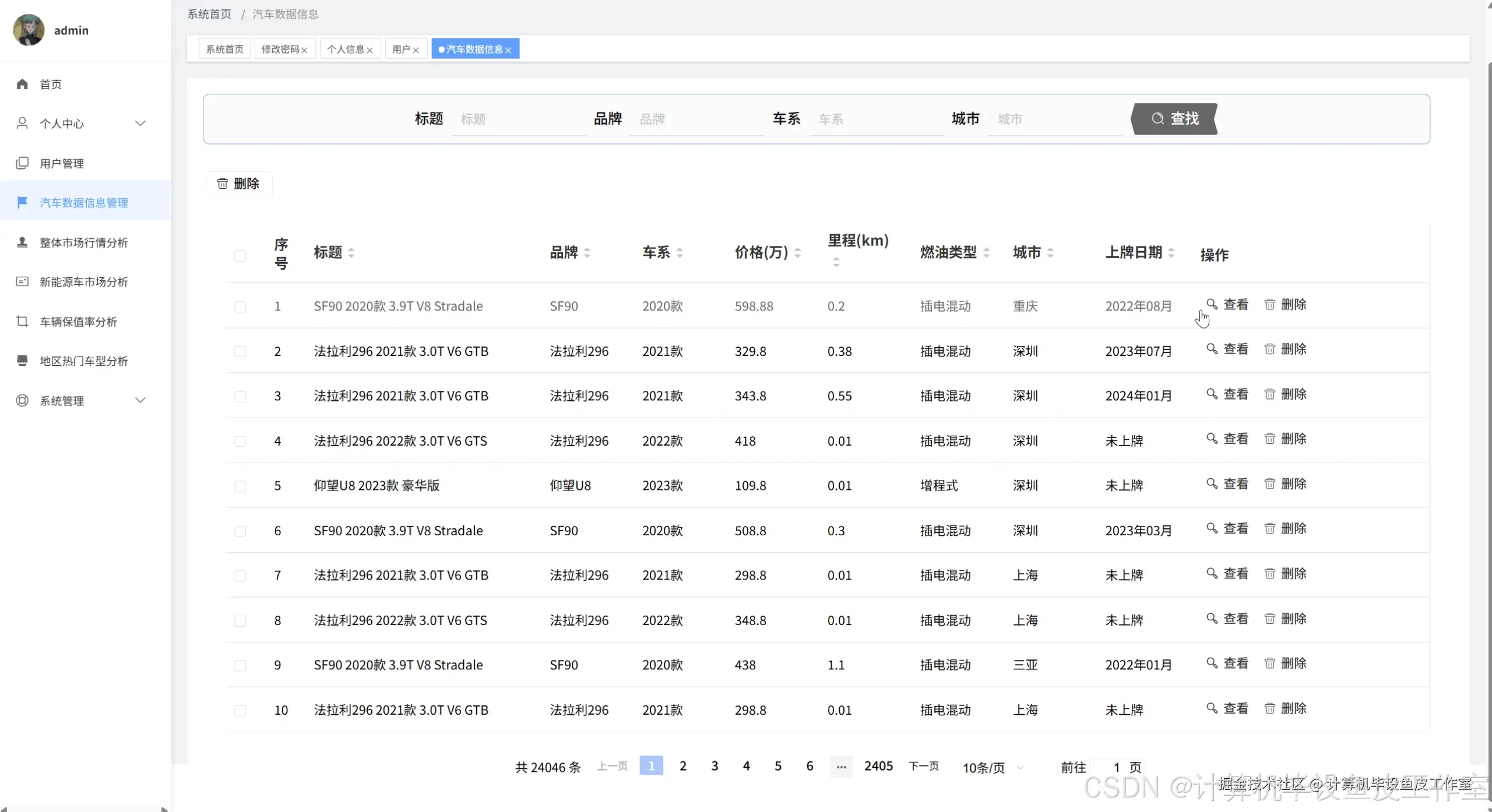Close the 修改密码 tab
Viewport: 1492px width, 812px height.
pyautogui.click(x=304, y=50)
